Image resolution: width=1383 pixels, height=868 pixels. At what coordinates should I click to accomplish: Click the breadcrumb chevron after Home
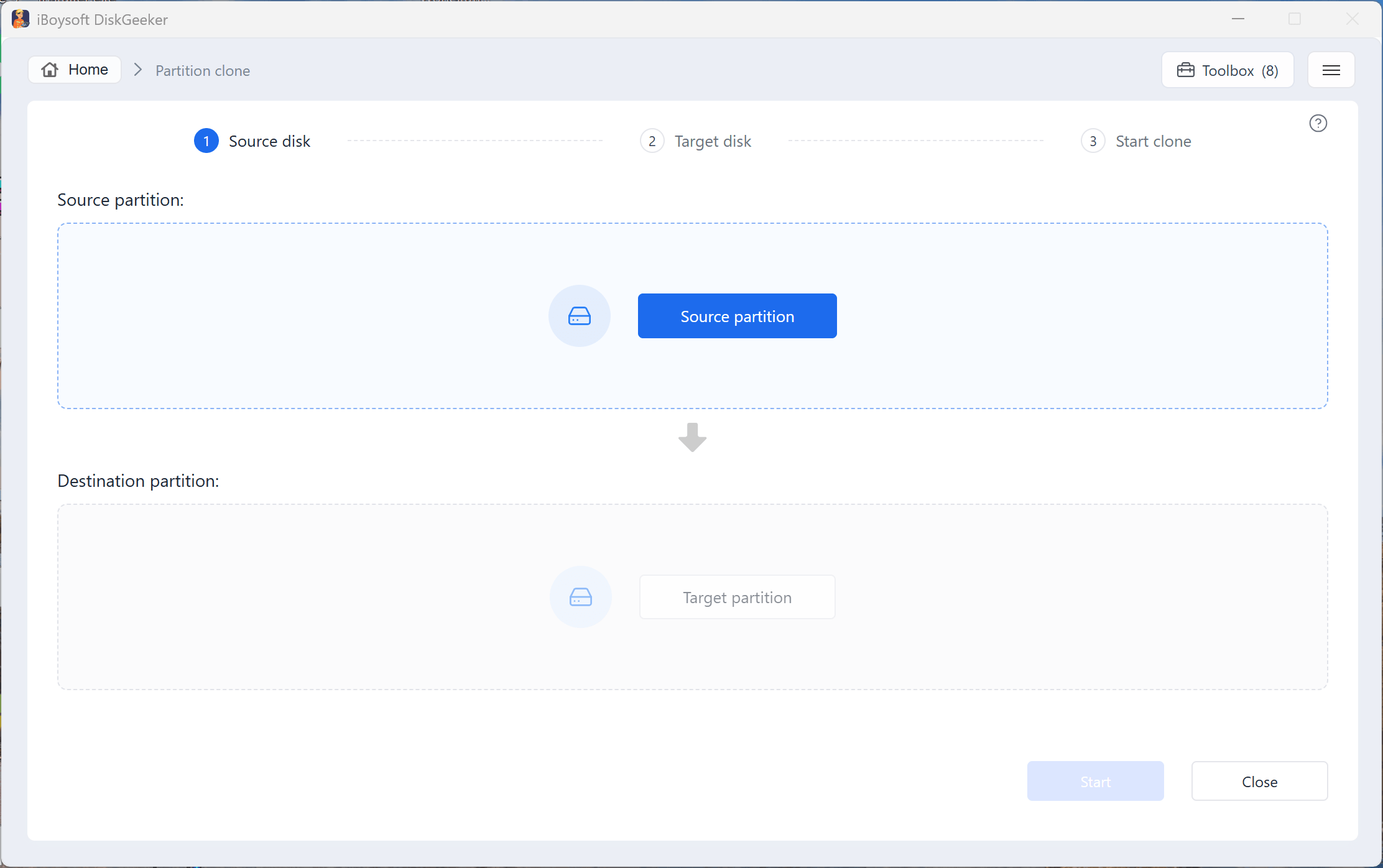138,70
